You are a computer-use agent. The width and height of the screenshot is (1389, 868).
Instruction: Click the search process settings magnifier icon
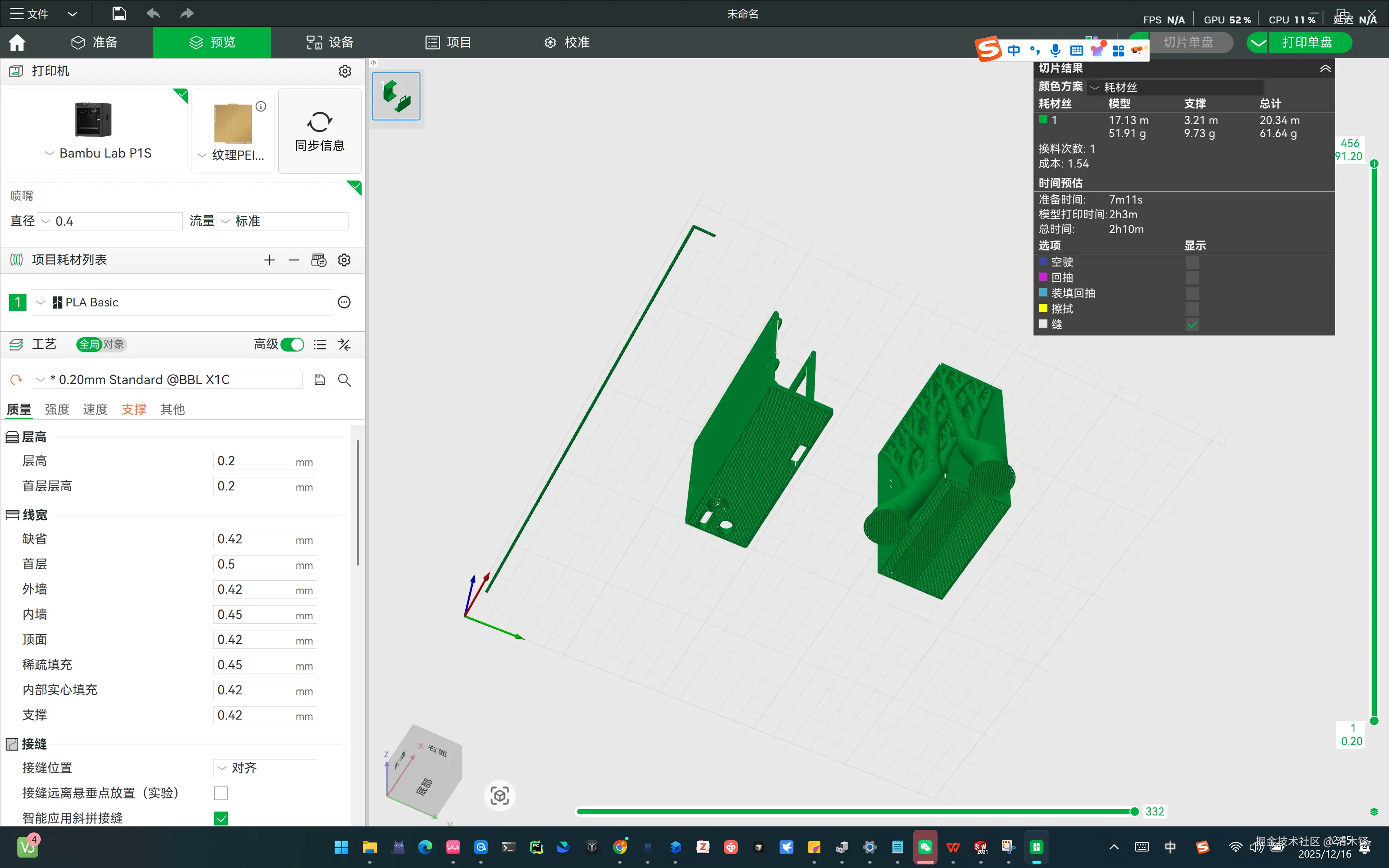344,380
